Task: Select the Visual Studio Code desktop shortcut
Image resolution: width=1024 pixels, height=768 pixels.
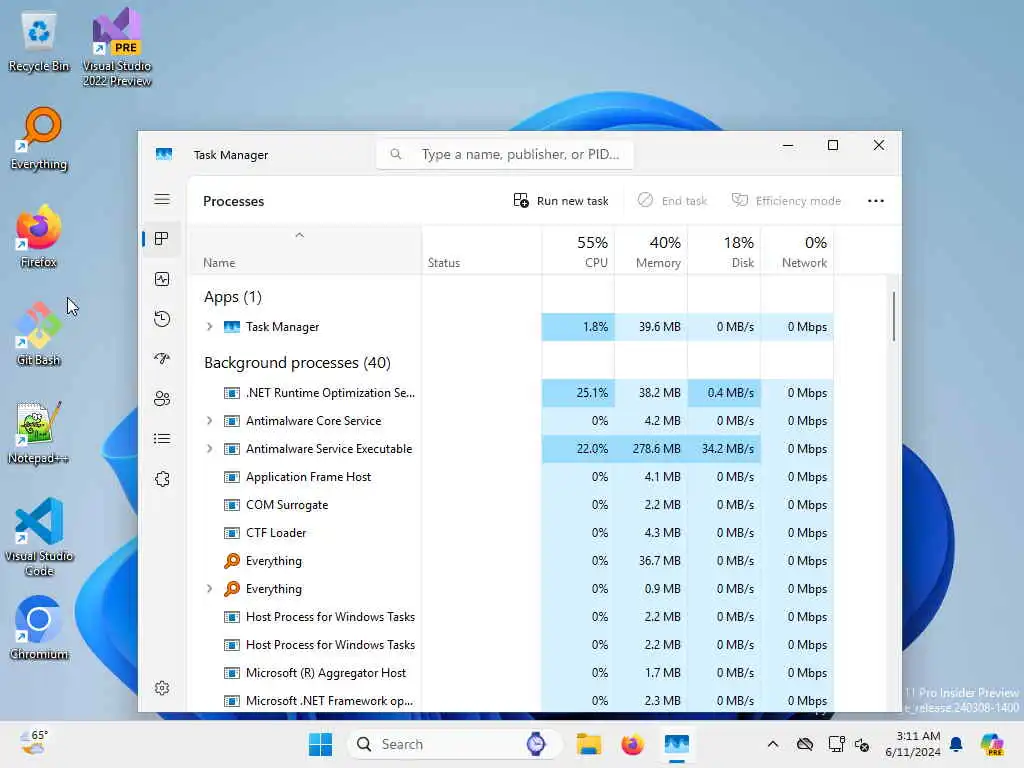Action: pos(39,537)
